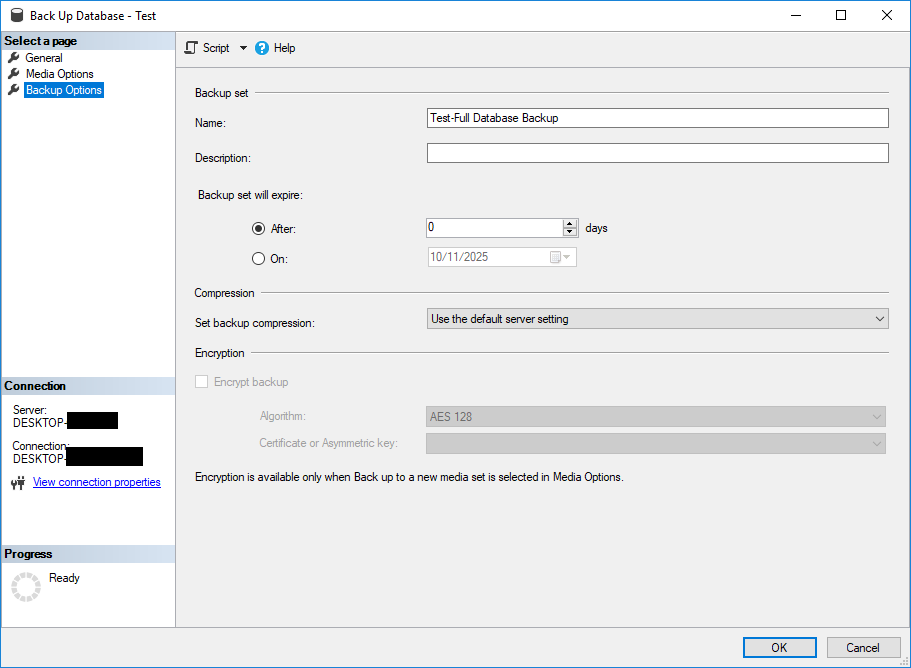
Task: Click the Help question mark icon
Action: (262, 48)
